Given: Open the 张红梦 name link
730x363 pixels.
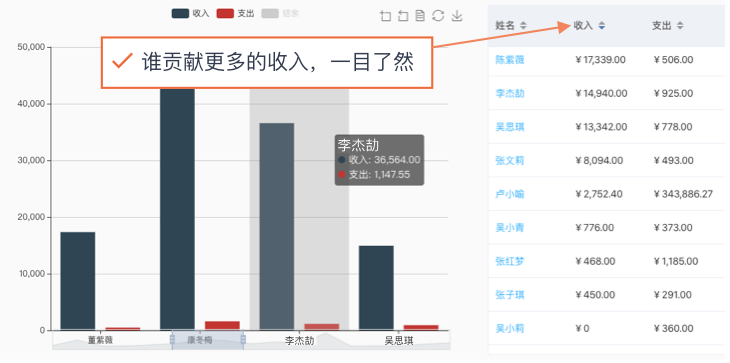Looking at the screenshot, I should [510, 262].
